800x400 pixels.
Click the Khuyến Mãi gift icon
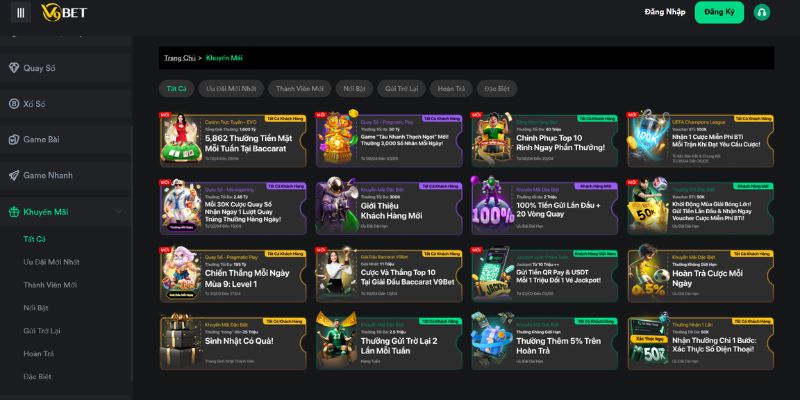(x=14, y=212)
